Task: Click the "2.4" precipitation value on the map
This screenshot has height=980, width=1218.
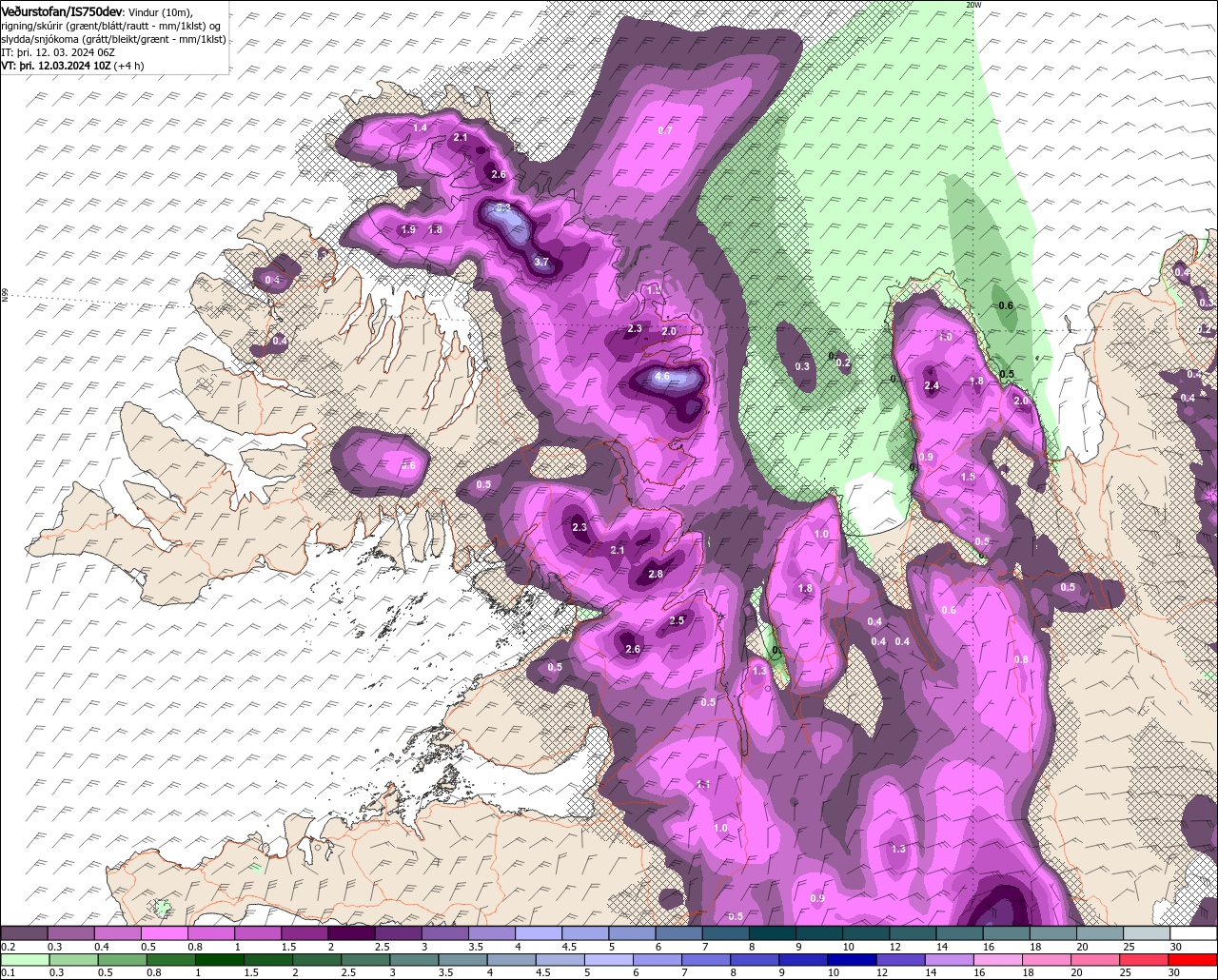Action: coord(933,385)
